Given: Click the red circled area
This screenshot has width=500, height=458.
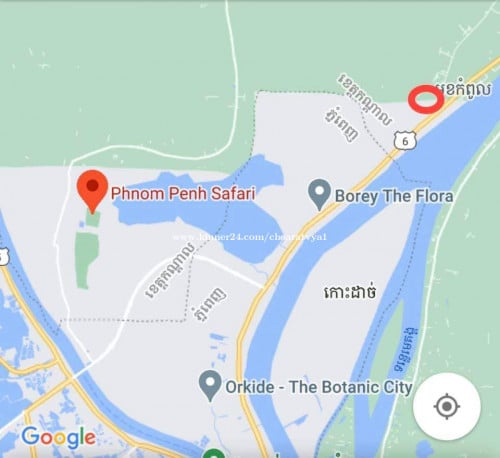Looking at the screenshot, I should coord(426,99).
